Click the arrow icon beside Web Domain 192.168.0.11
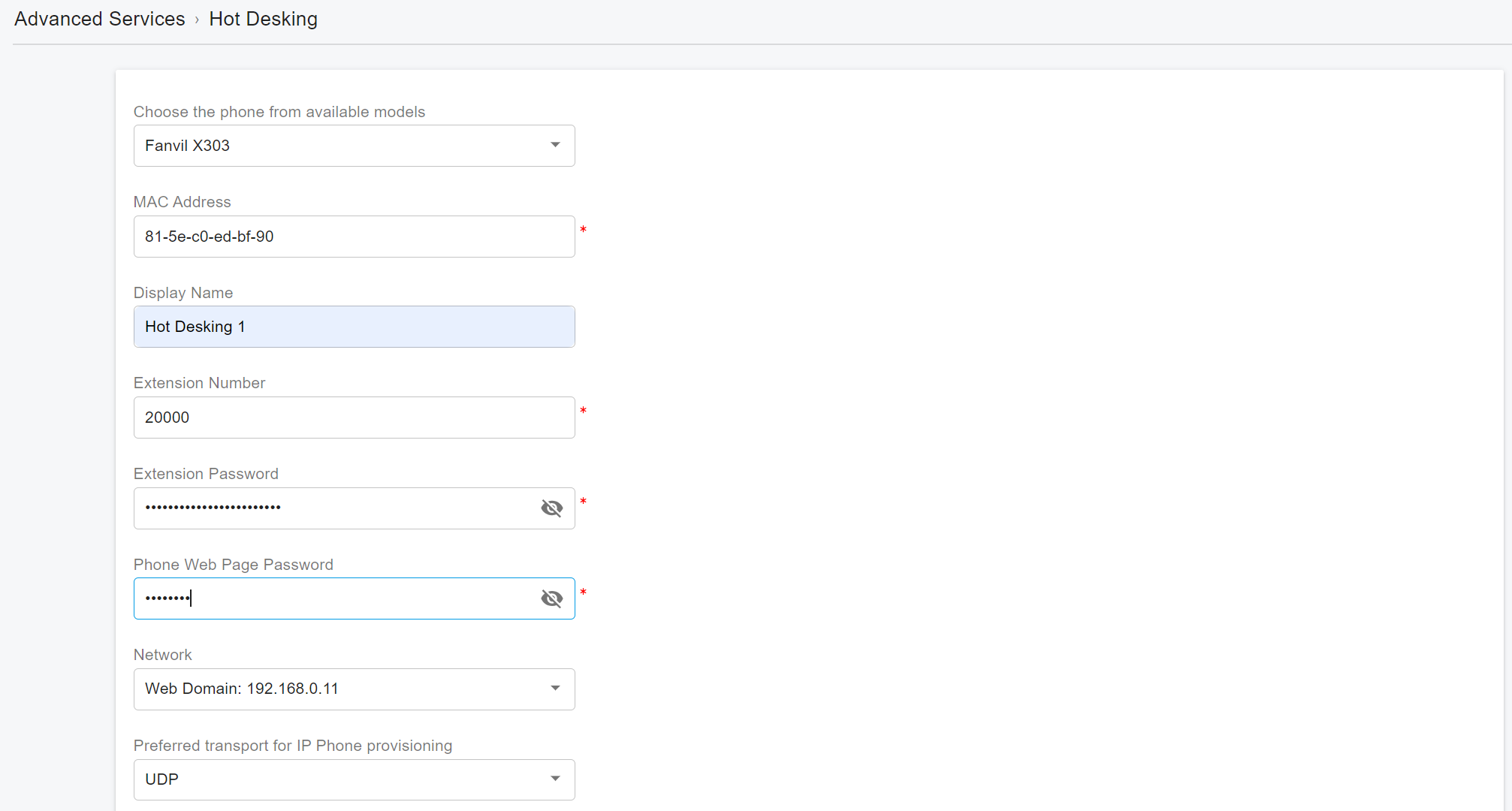This screenshot has width=1512, height=811. [555, 689]
